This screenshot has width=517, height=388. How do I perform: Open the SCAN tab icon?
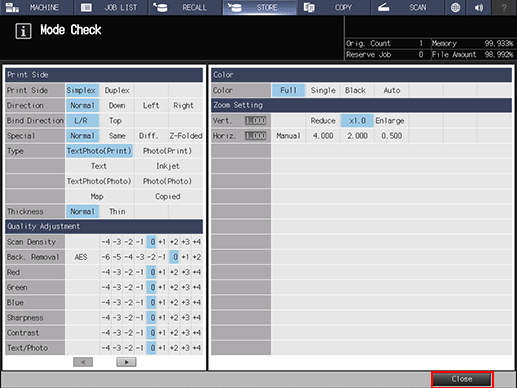(x=384, y=7)
